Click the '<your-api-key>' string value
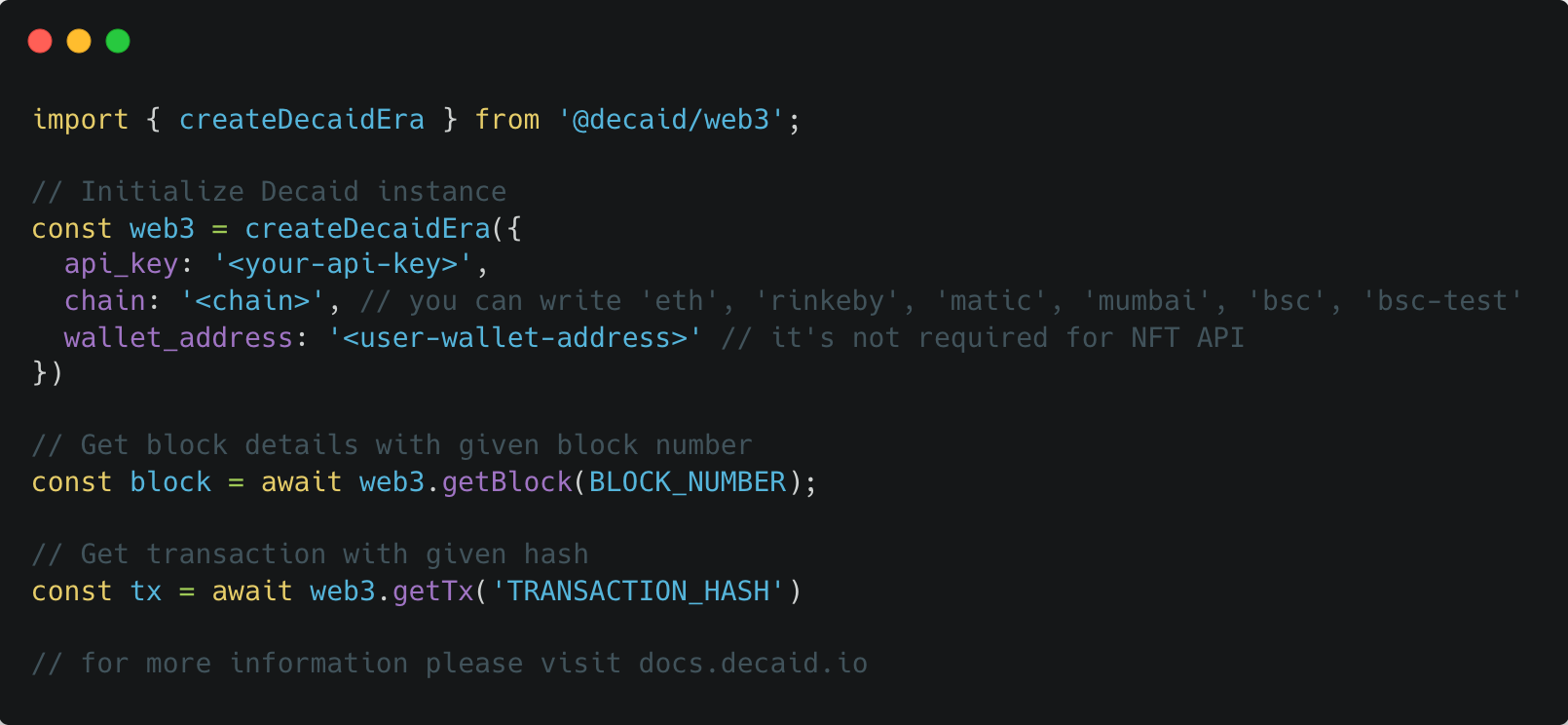 tap(343, 264)
